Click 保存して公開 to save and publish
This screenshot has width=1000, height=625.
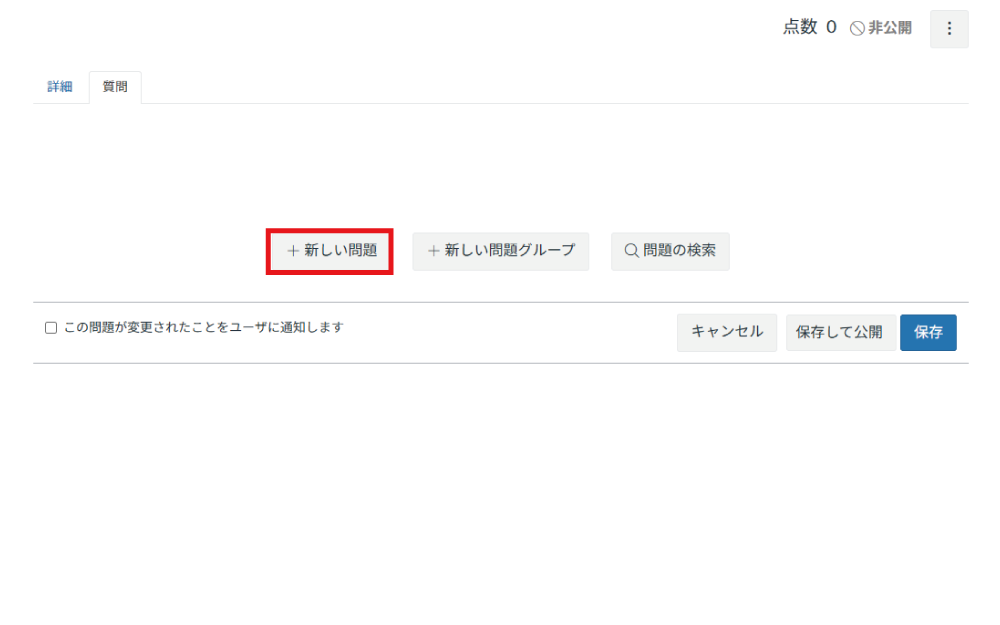tap(839, 332)
